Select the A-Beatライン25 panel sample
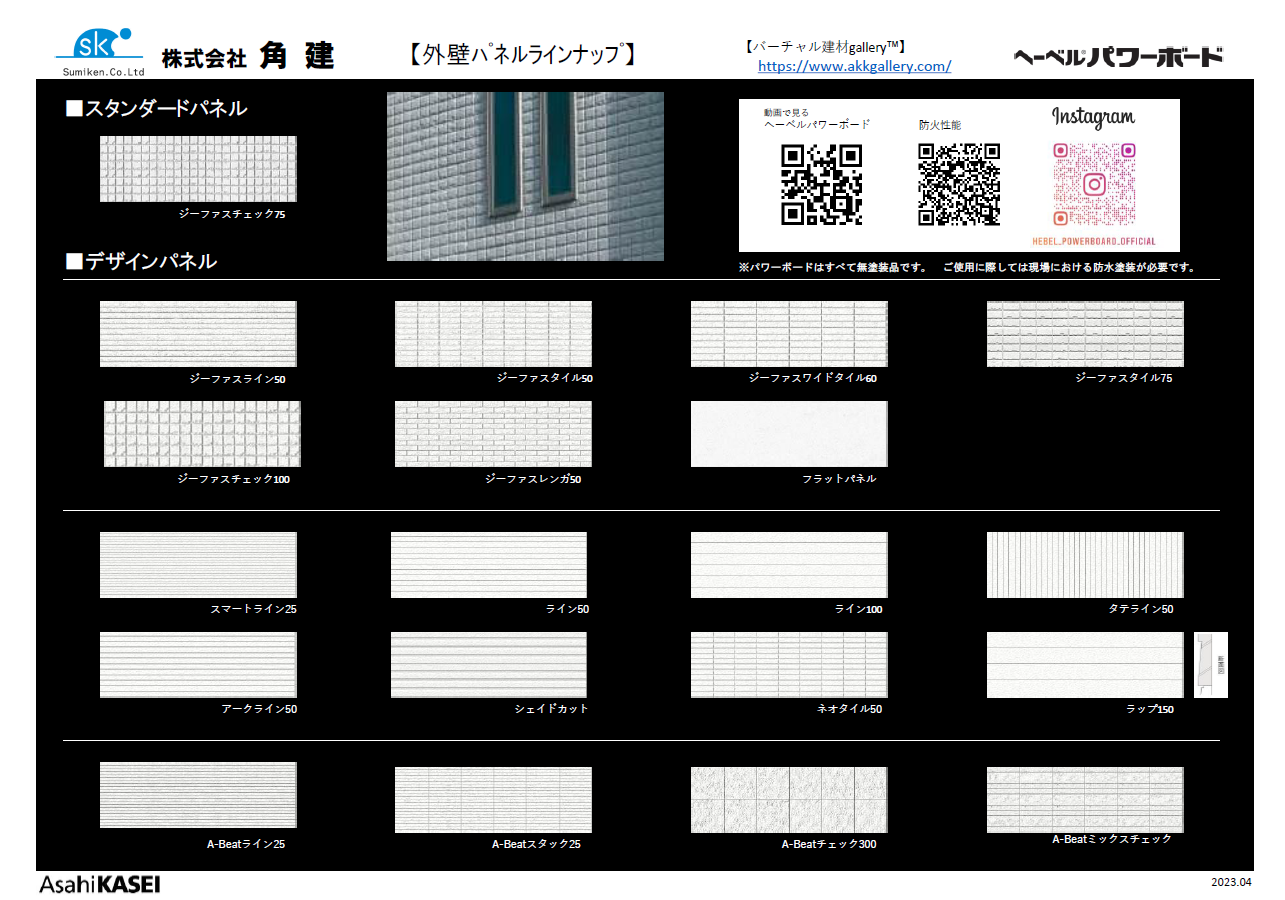The image size is (1285, 900). pyautogui.click(x=198, y=795)
